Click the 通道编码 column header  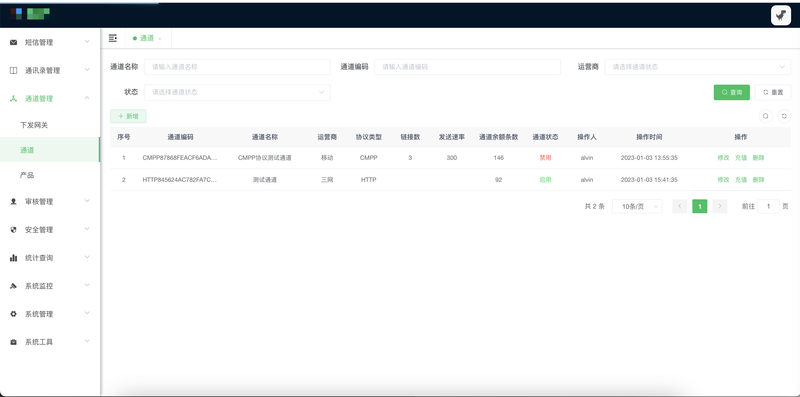(x=180, y=137)
